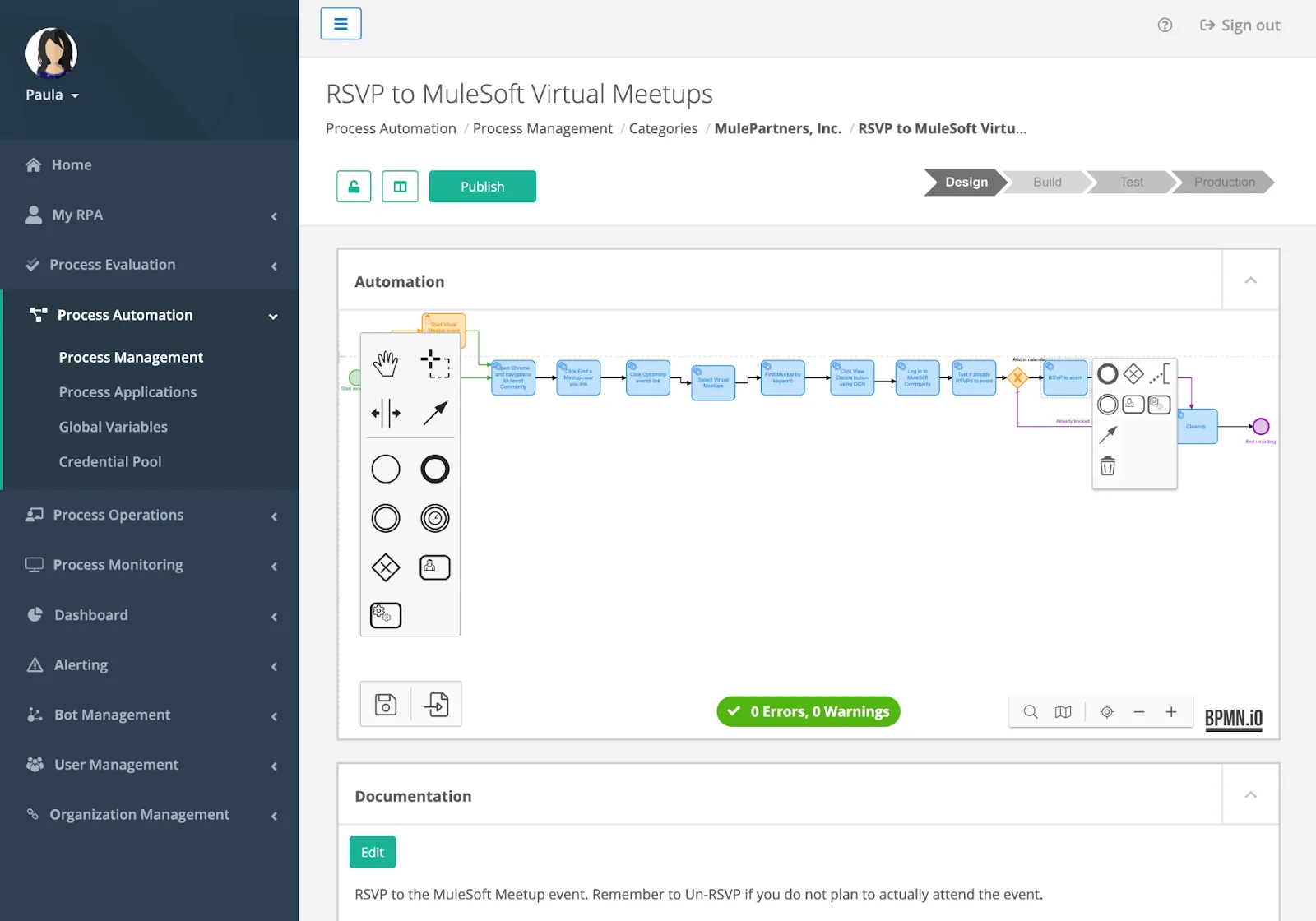Edit the documentation text
Image resolution: width=1316 pixels, height=921 pixels.
pos(373,853)
